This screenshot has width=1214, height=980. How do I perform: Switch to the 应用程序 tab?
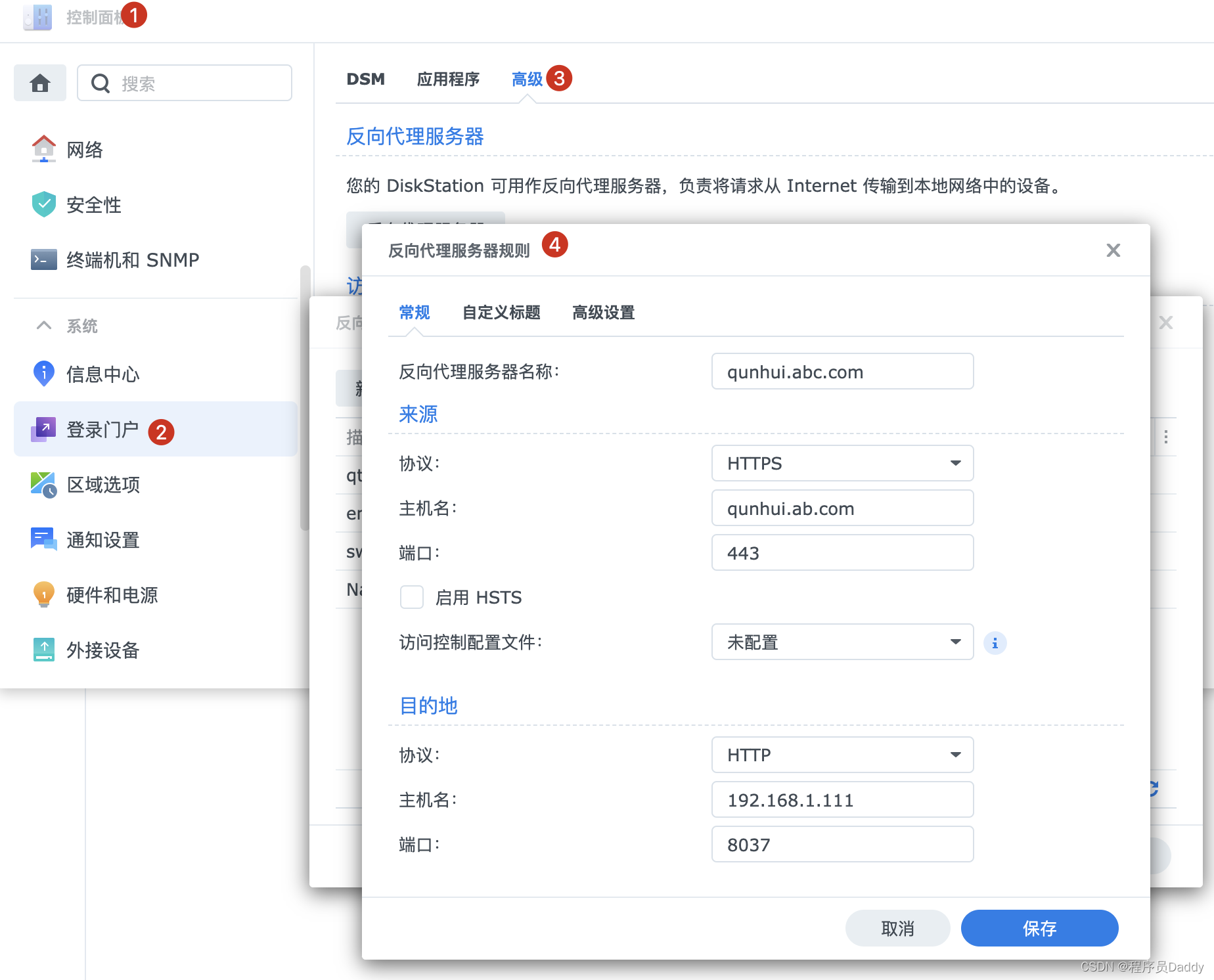[448, 79]
